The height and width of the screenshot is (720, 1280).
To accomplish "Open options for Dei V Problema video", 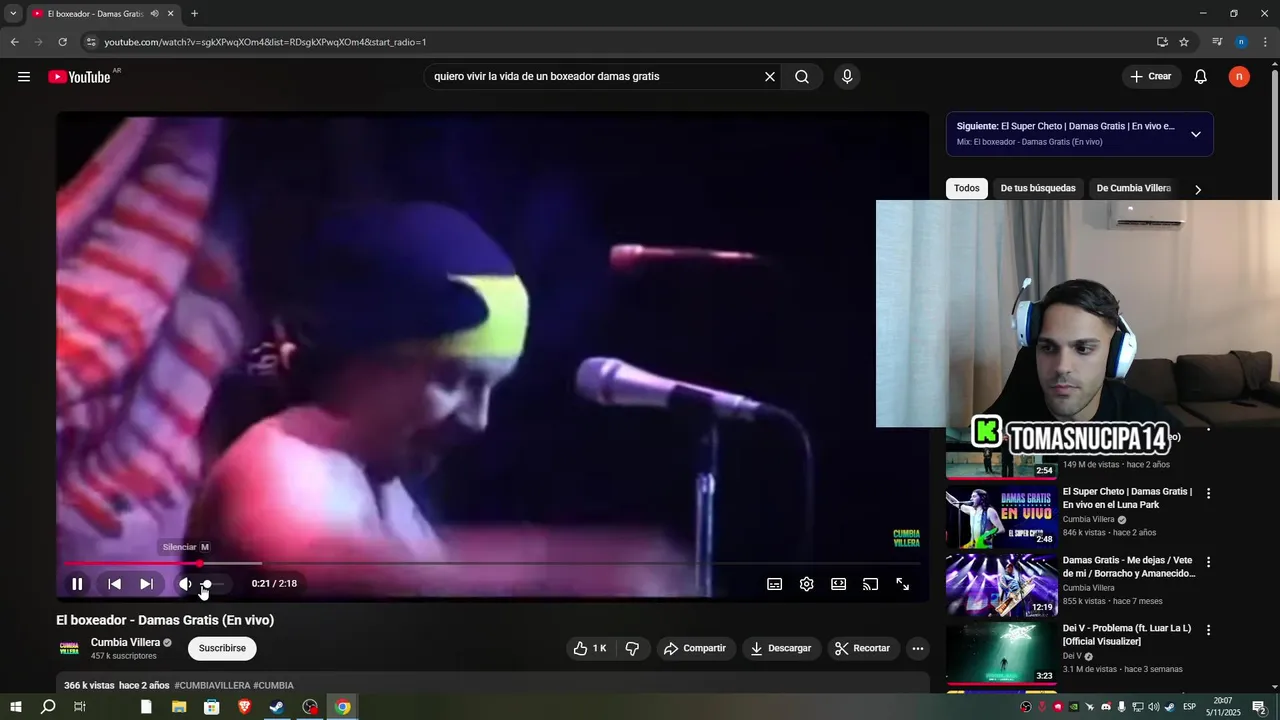I will [x=1208, y=630].
